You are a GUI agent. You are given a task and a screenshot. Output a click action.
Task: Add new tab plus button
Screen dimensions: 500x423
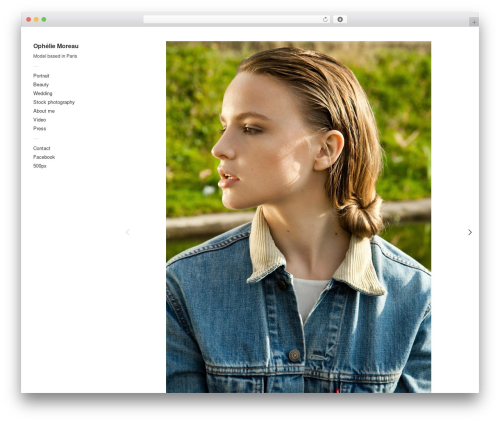click(x=474, y=22)
